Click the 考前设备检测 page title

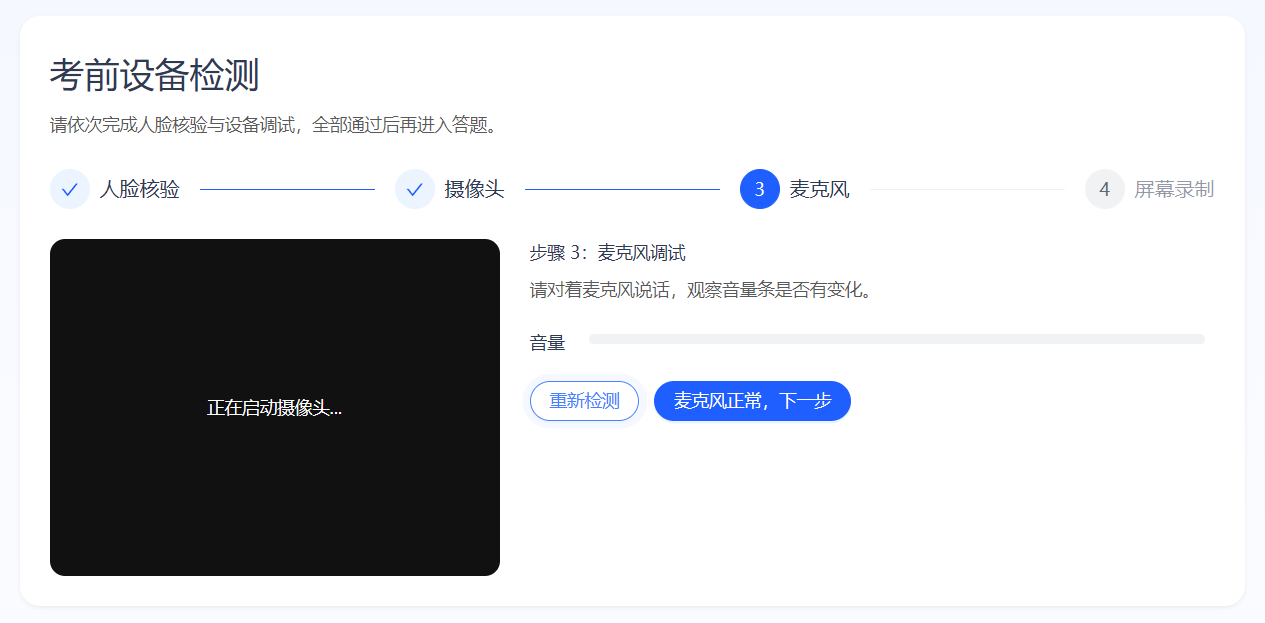pos(155,76)
